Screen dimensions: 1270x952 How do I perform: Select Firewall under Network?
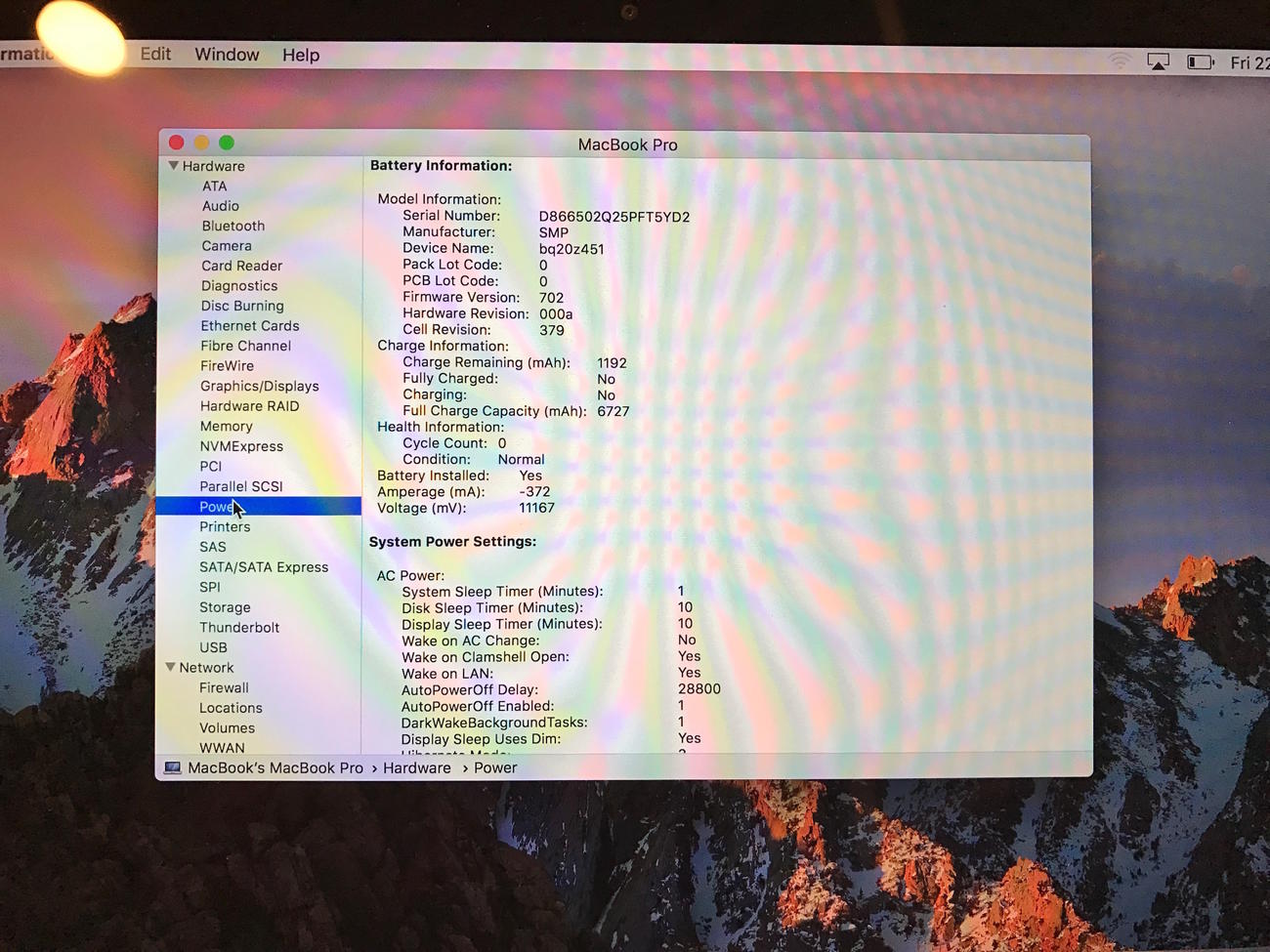pyautogui.click(x=224, y=688)
